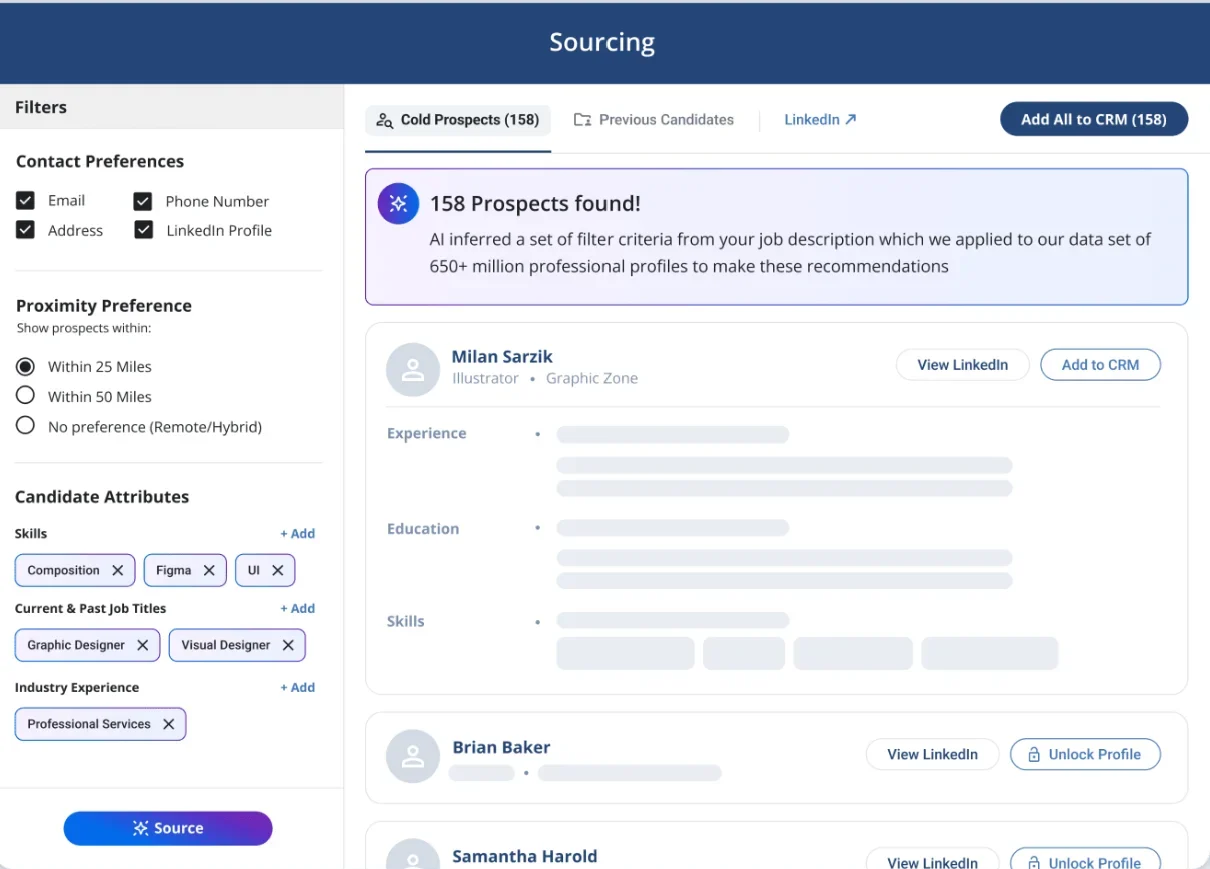The width and height of the screenshot is (1210, 869).
Task: Choose No preference (Remote/Hybrid) option
Action: click(25, 426)
